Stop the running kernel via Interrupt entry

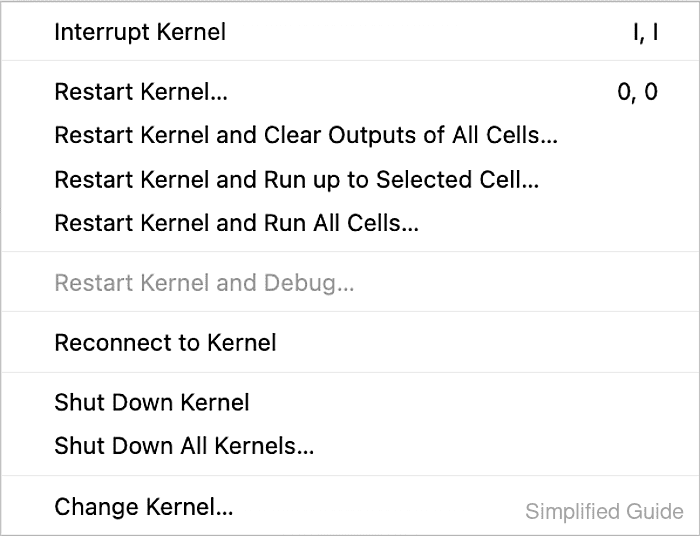(x=350, y=32)
